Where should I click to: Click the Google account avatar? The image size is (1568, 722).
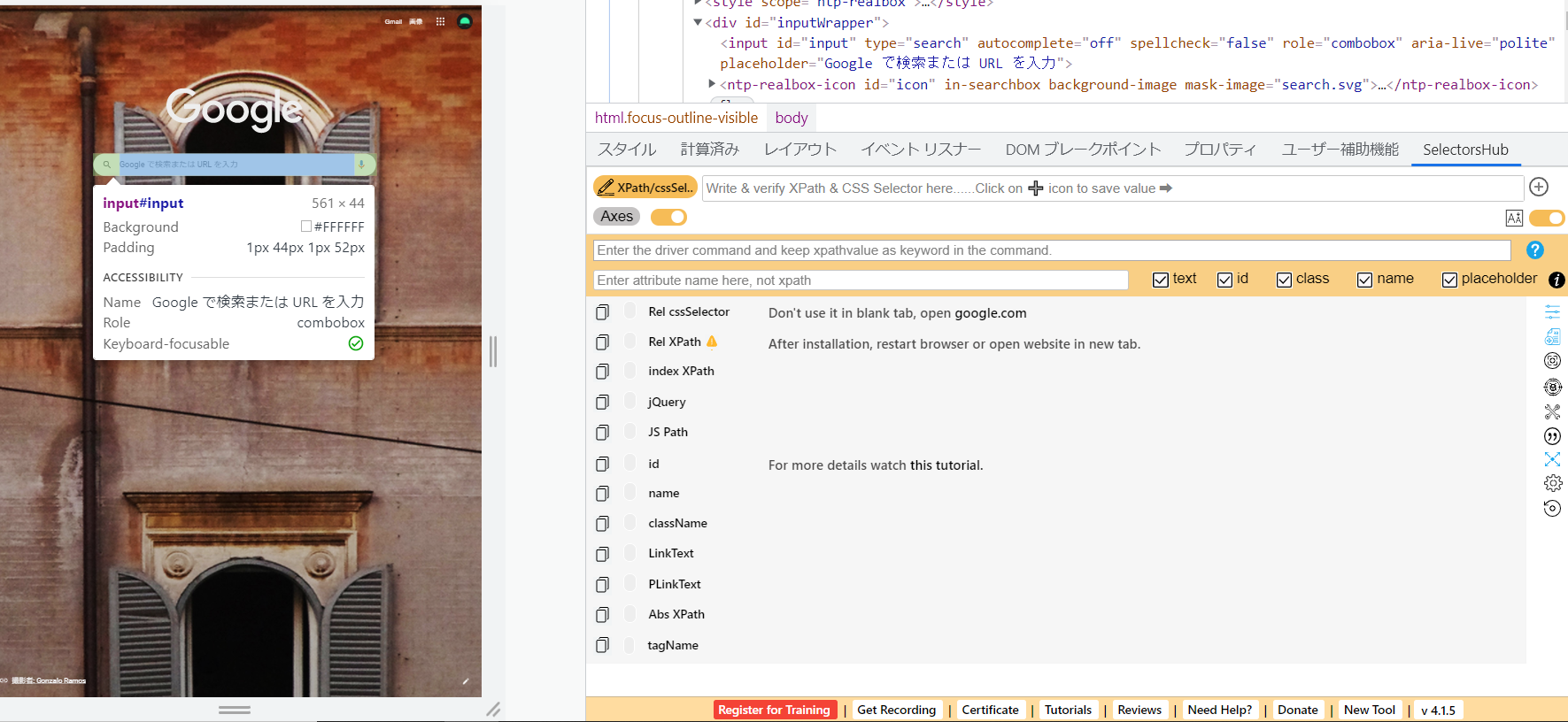tap(464, 21)
